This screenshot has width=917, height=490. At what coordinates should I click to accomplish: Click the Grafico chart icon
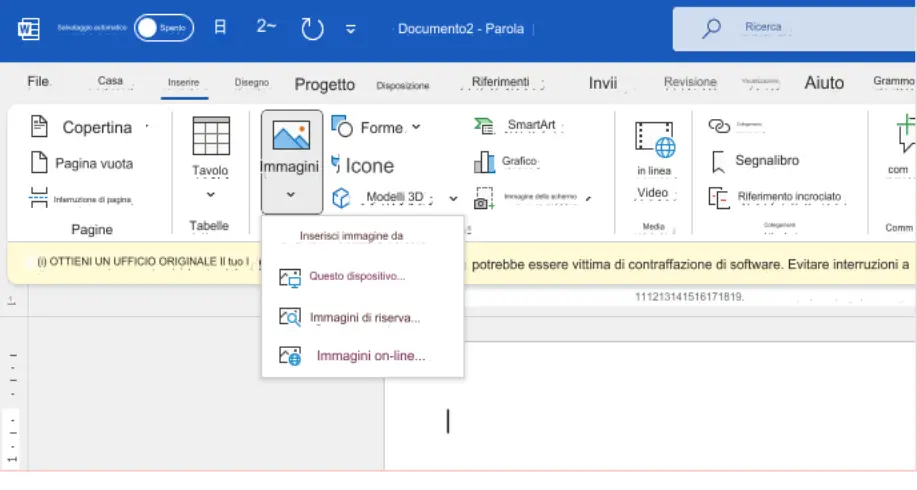pos(484,162)
